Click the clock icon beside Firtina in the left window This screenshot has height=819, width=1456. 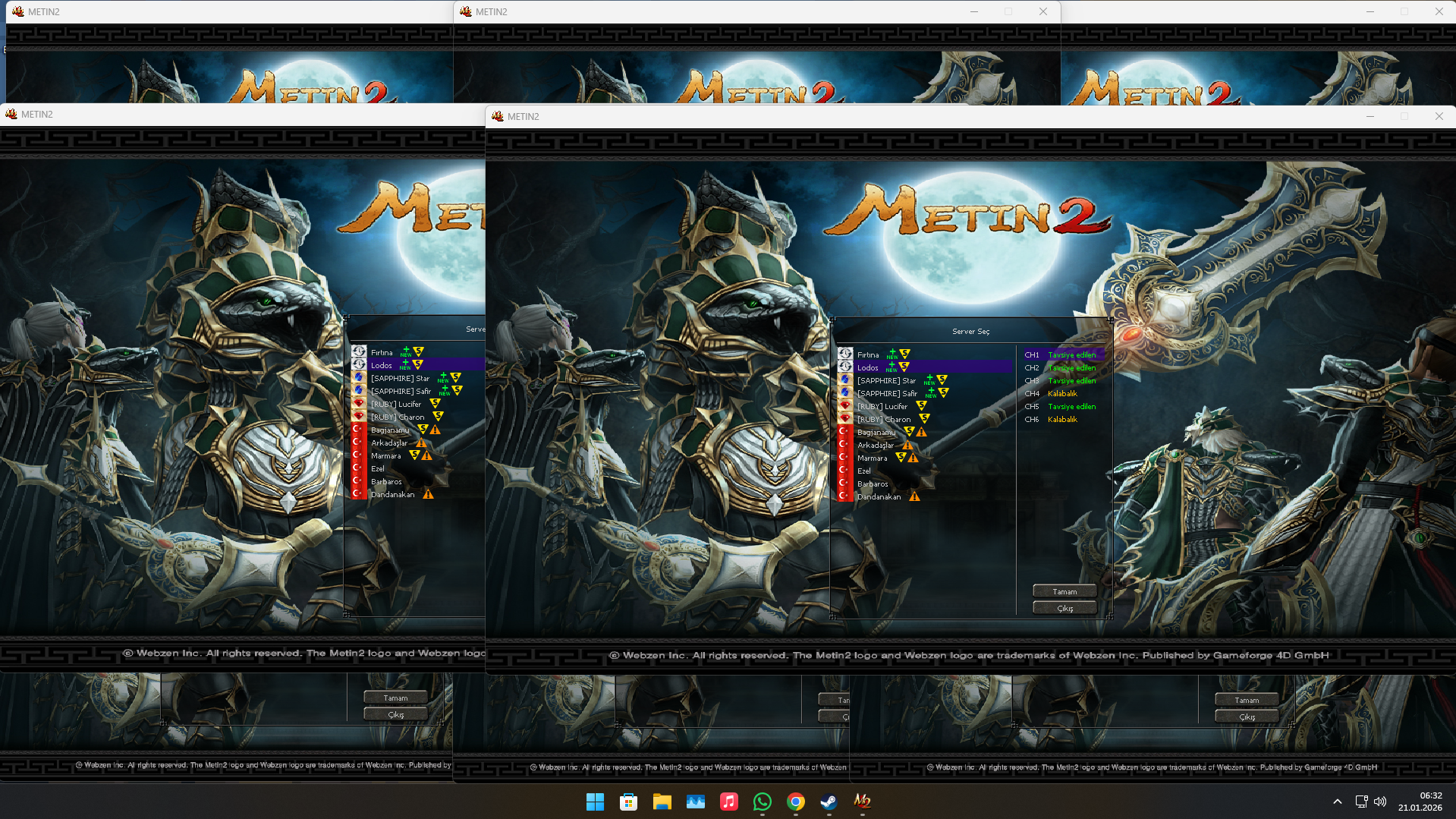click(359, 352)
